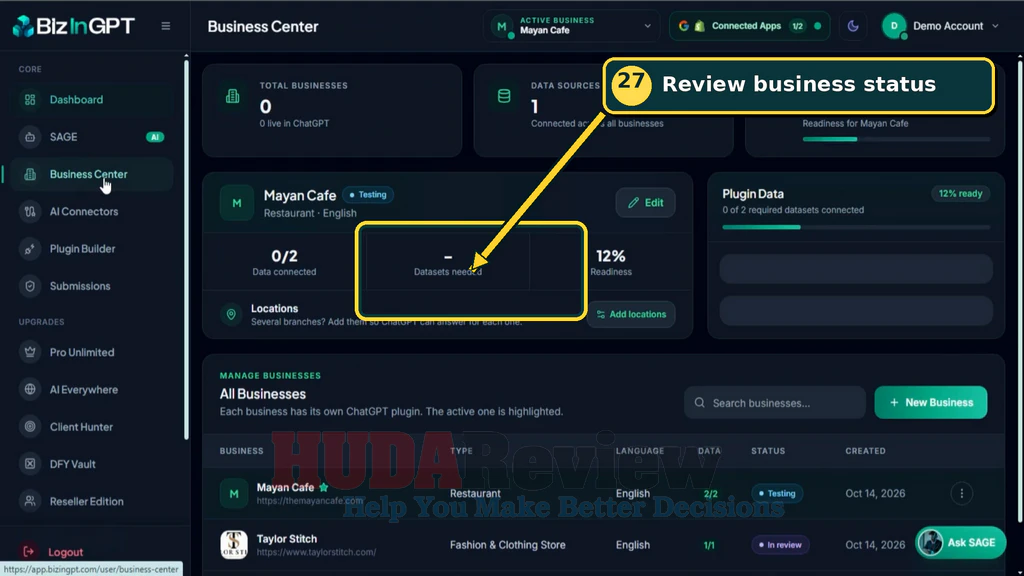
Task: Click the Data Sources database icon
Action: pyautogui.click(x=504, y=97)
